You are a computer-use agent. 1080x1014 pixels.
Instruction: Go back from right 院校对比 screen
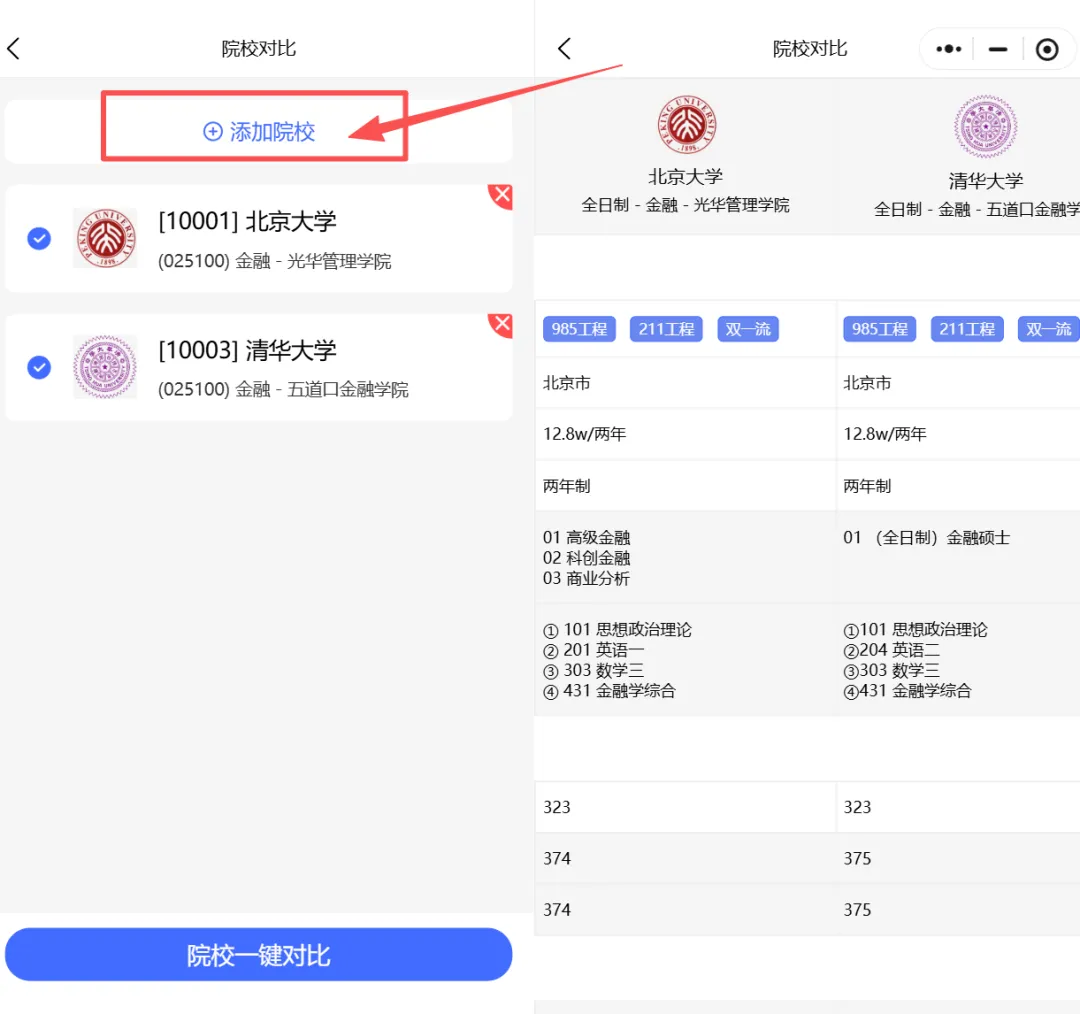(x=564, y=49)
